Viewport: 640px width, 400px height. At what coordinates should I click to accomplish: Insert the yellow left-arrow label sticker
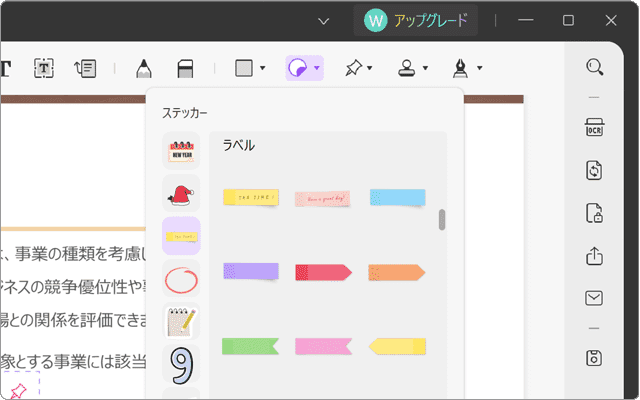coord(398,346)
